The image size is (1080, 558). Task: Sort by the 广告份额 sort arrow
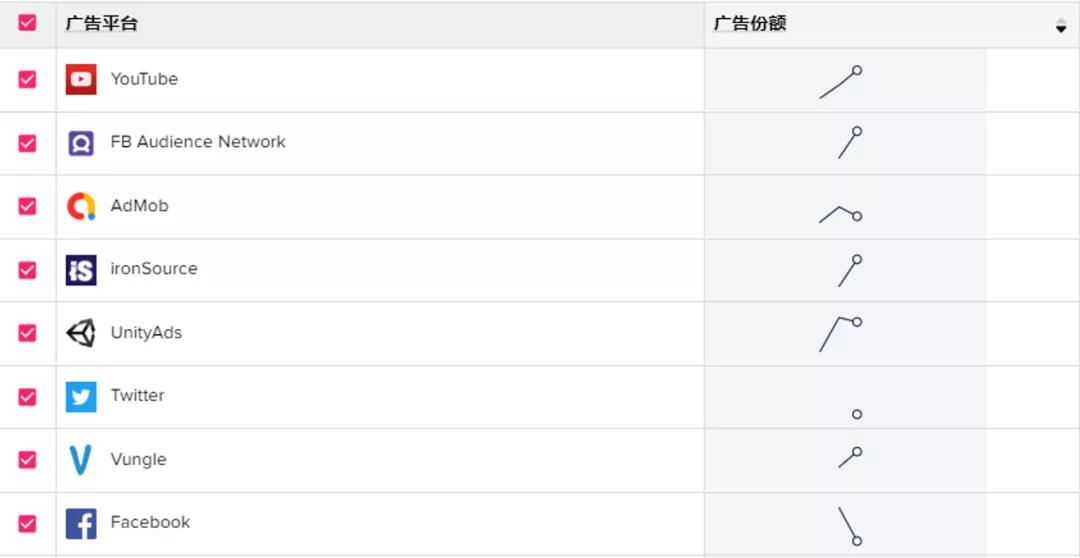pos(1061,26)
